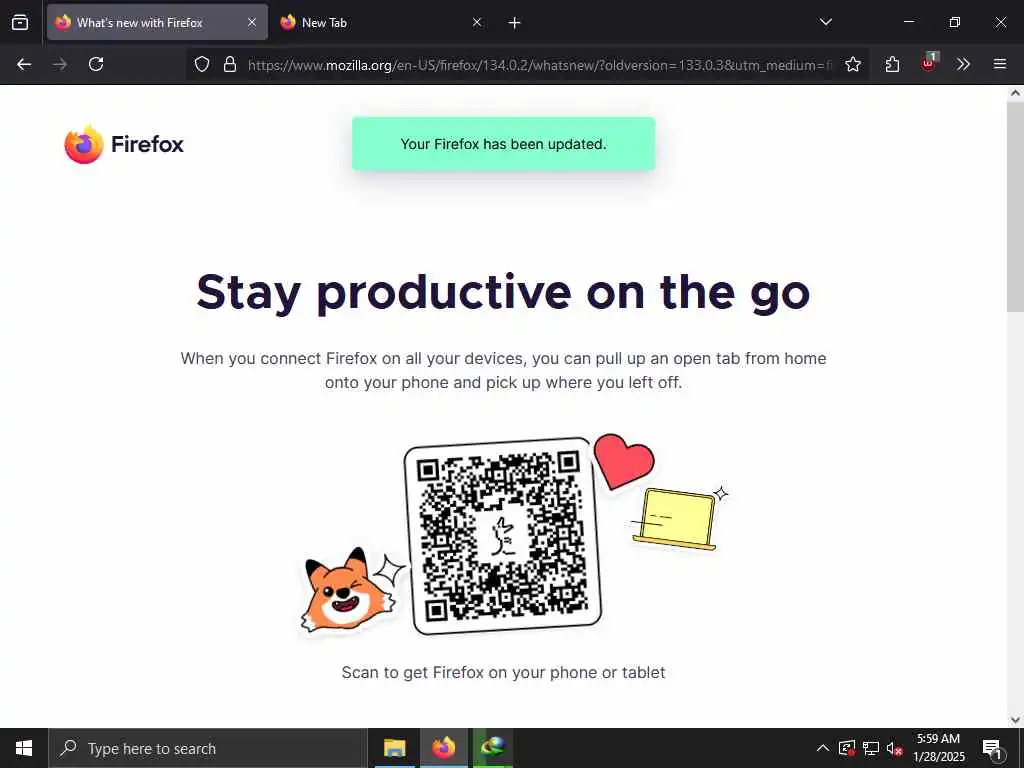Click the Firefox taskbar icon
Image resolution: width=1024 pixels, height=768 pixels.
tap(443, 748)
